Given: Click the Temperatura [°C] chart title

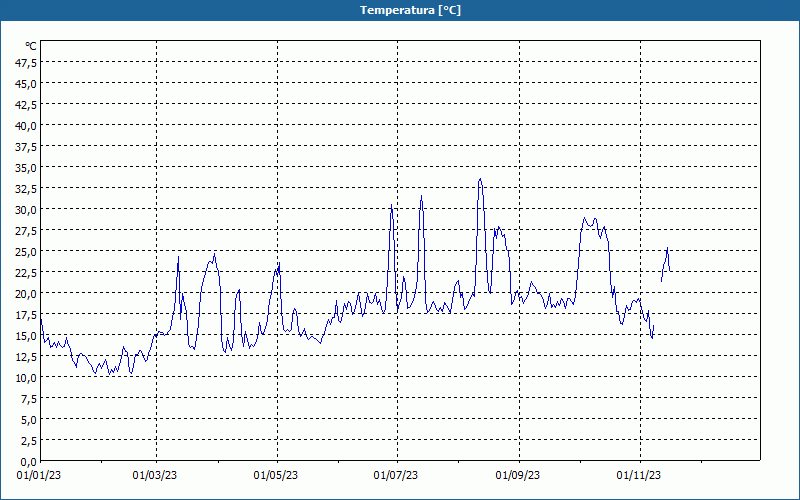Looking at the screenshot, I should (410, 10).
